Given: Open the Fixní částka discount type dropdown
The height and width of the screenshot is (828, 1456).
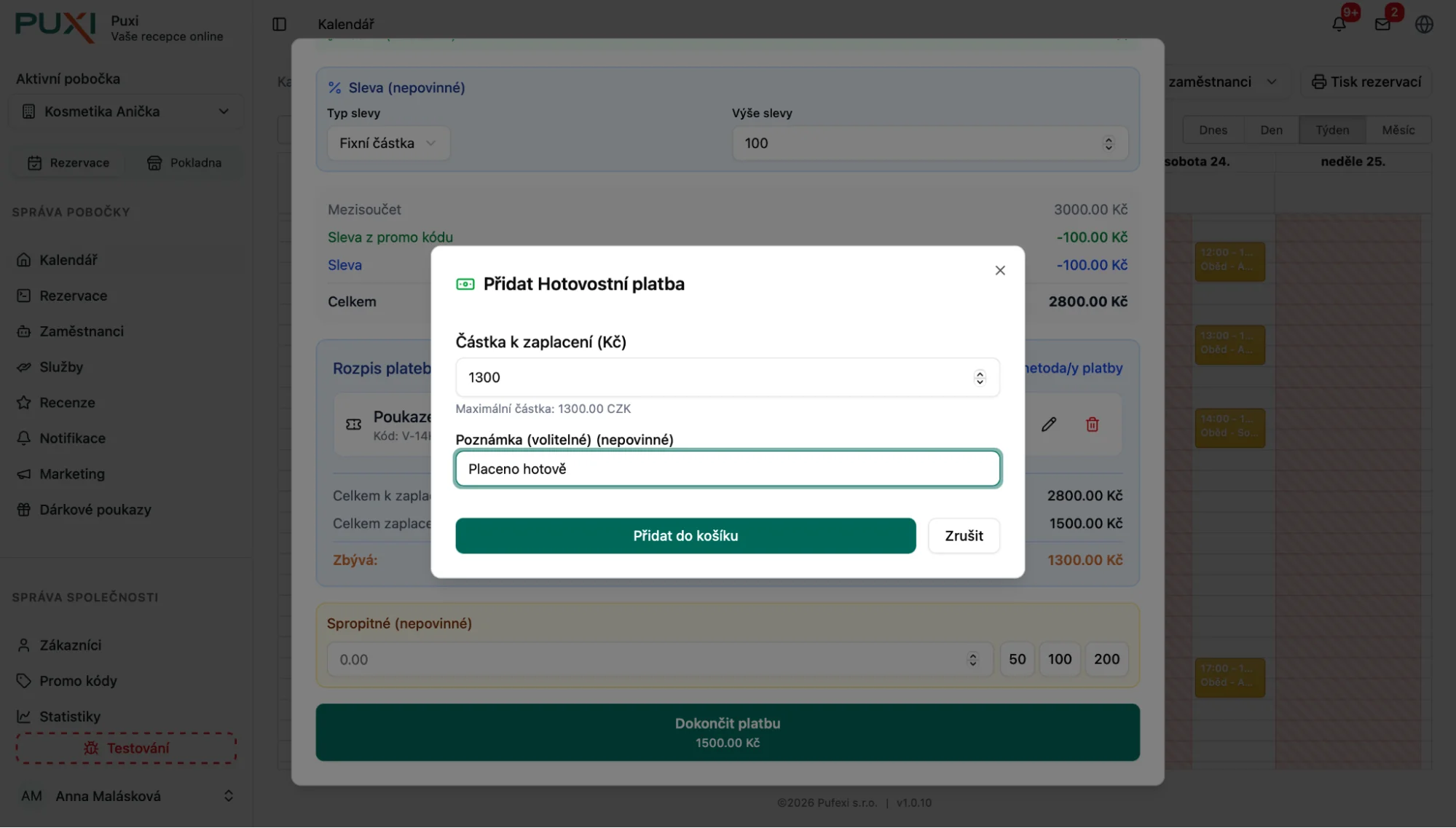Looking at the screenshot, I should (387, 143).
